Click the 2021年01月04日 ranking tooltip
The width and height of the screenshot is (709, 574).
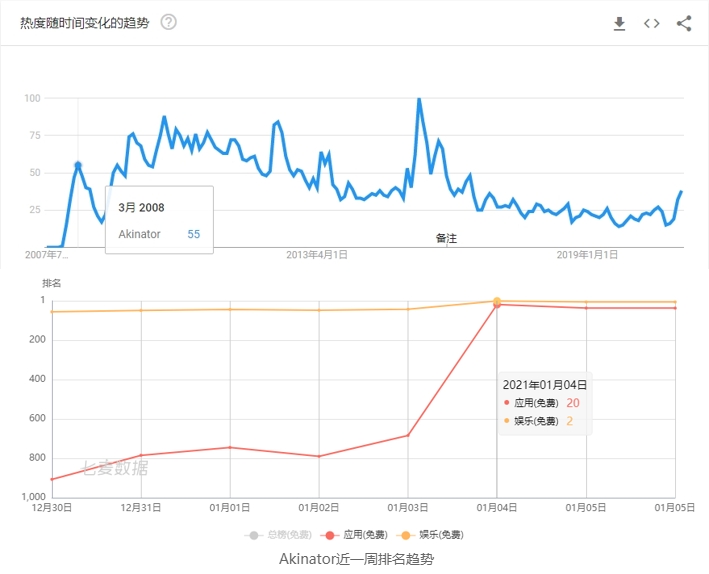pyautogui.click(x=545, y=403)
